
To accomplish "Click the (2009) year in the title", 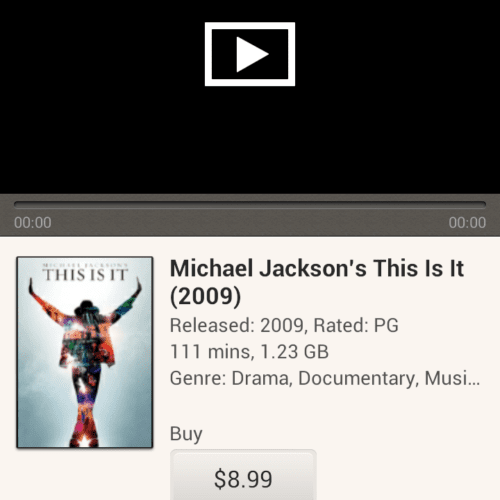I will coord(205,296).
